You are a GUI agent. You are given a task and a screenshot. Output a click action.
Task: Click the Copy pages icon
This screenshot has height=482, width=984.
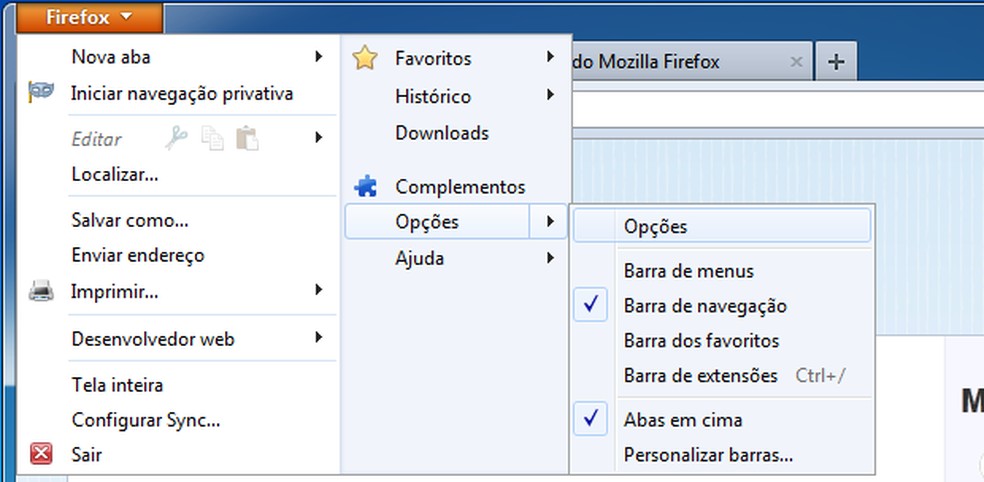212,138
